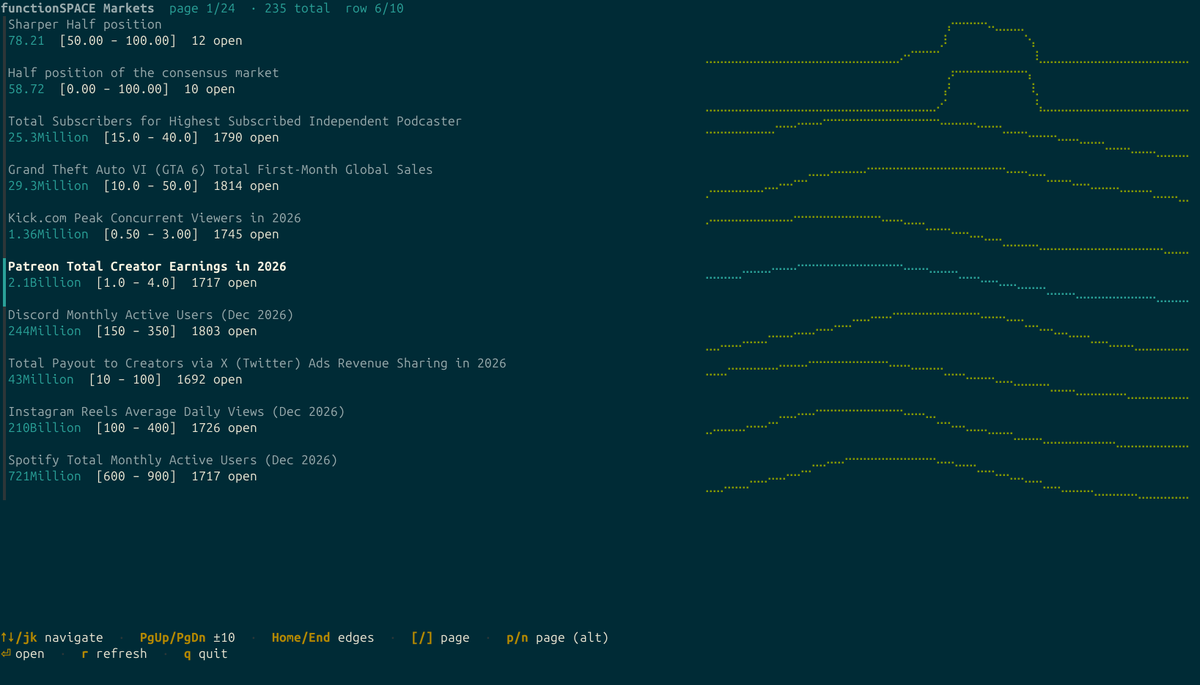Screen dimensions: 1200x685
Task: Click the [15.0 - 40.0] podcaster range
Action: tap(150, 137)
